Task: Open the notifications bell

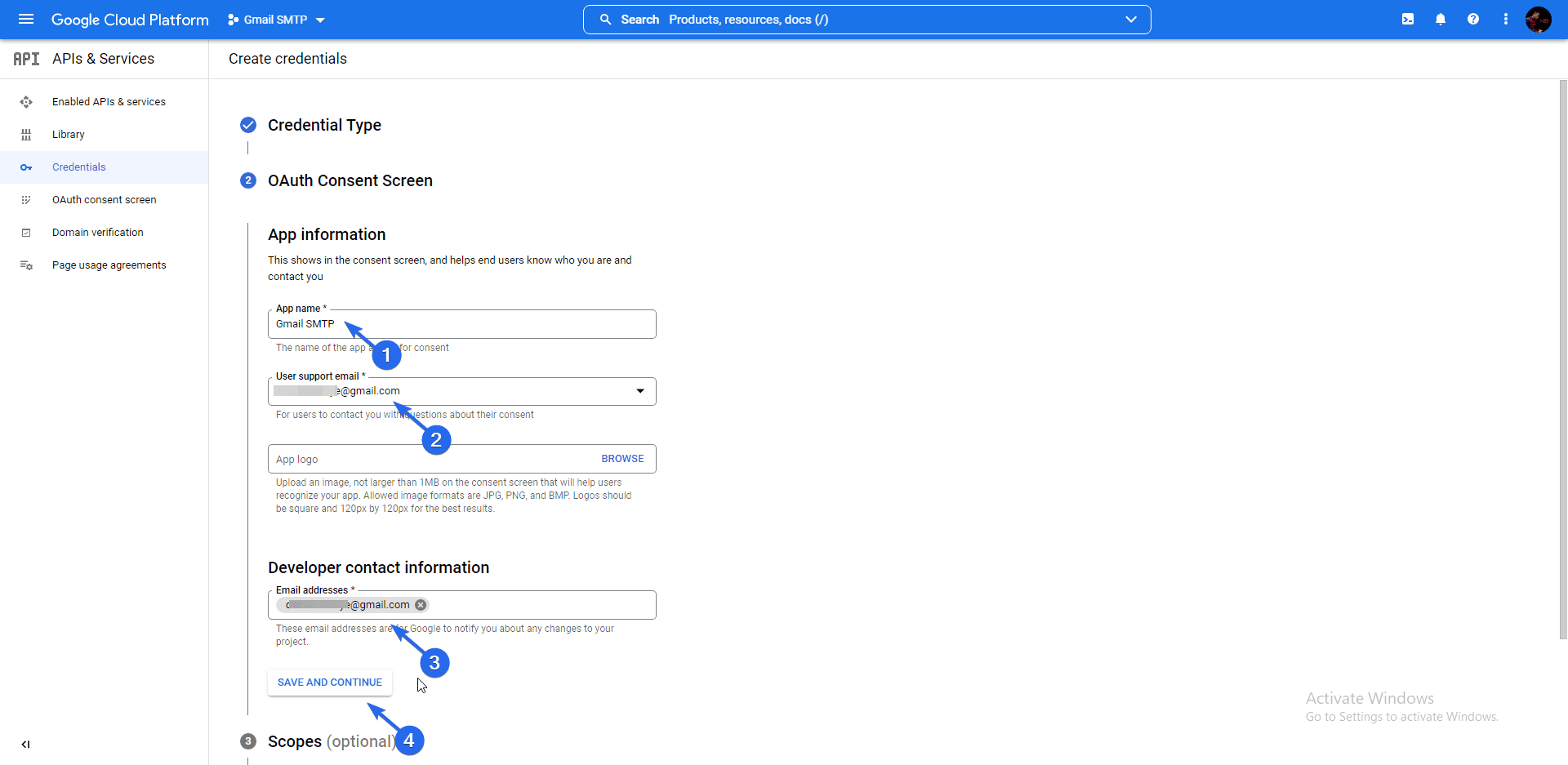Action: [1441, 19]
